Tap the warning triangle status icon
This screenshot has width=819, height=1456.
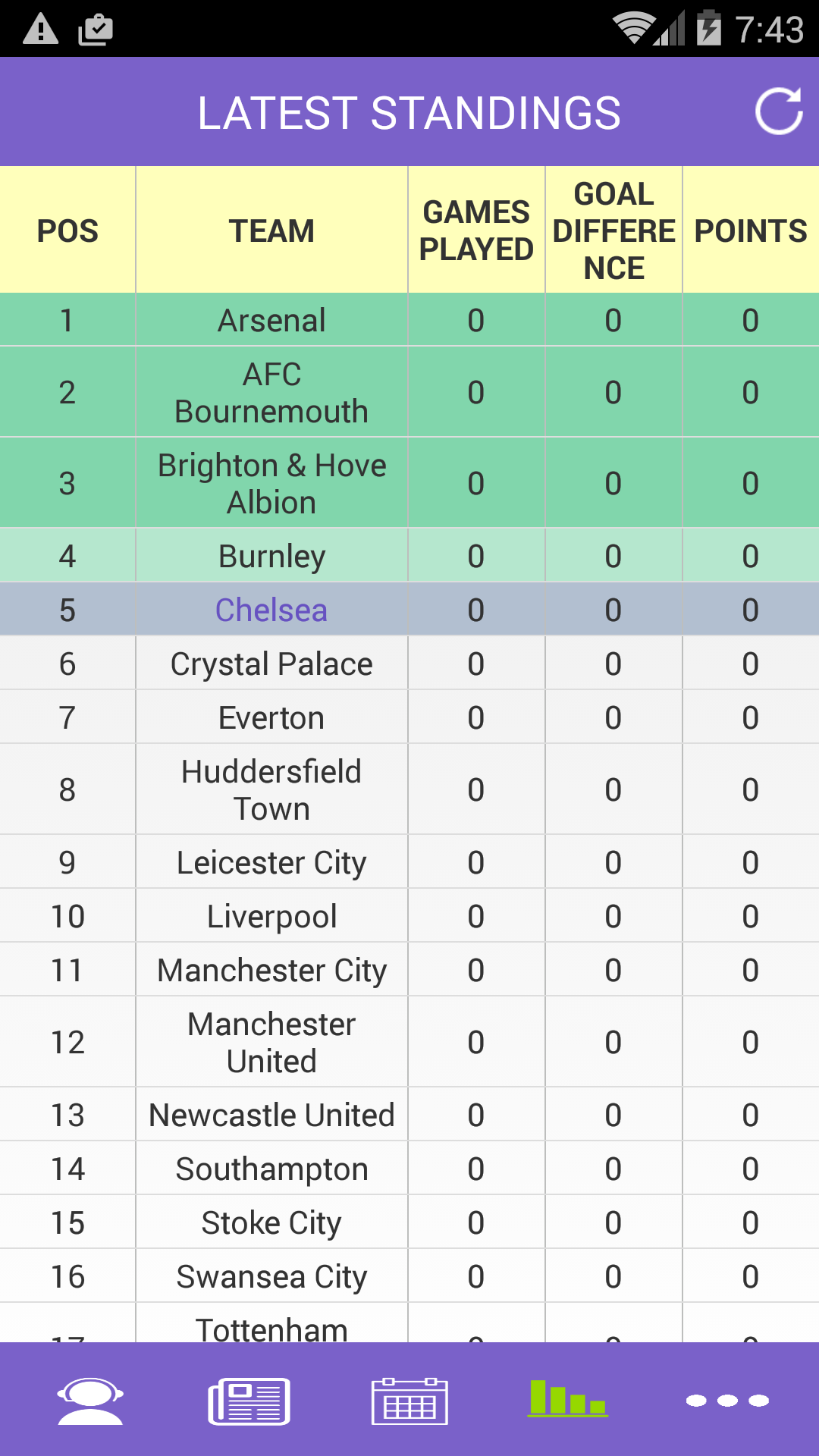[41, 30]
